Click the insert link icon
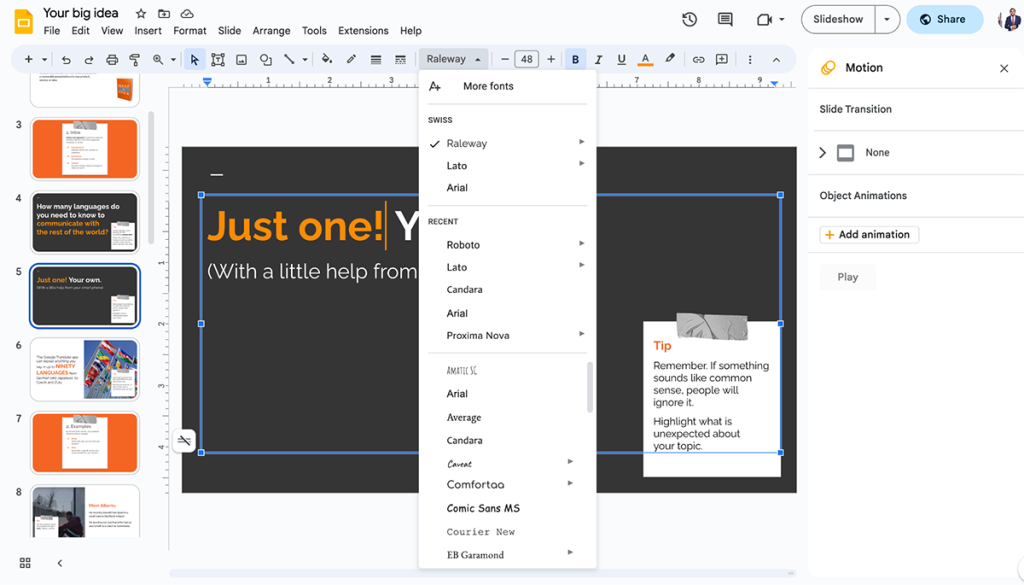 coord(698,59)
